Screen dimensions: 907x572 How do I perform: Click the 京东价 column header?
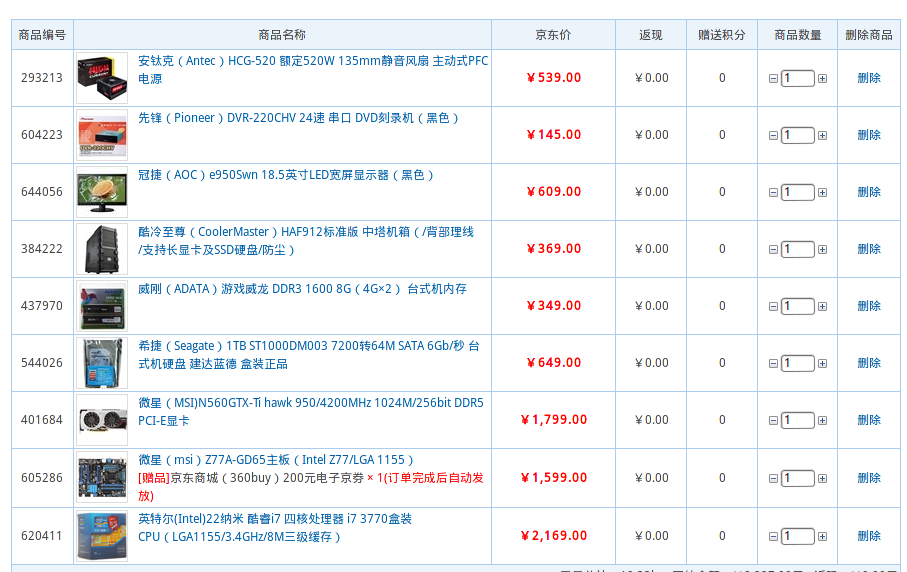553,35
